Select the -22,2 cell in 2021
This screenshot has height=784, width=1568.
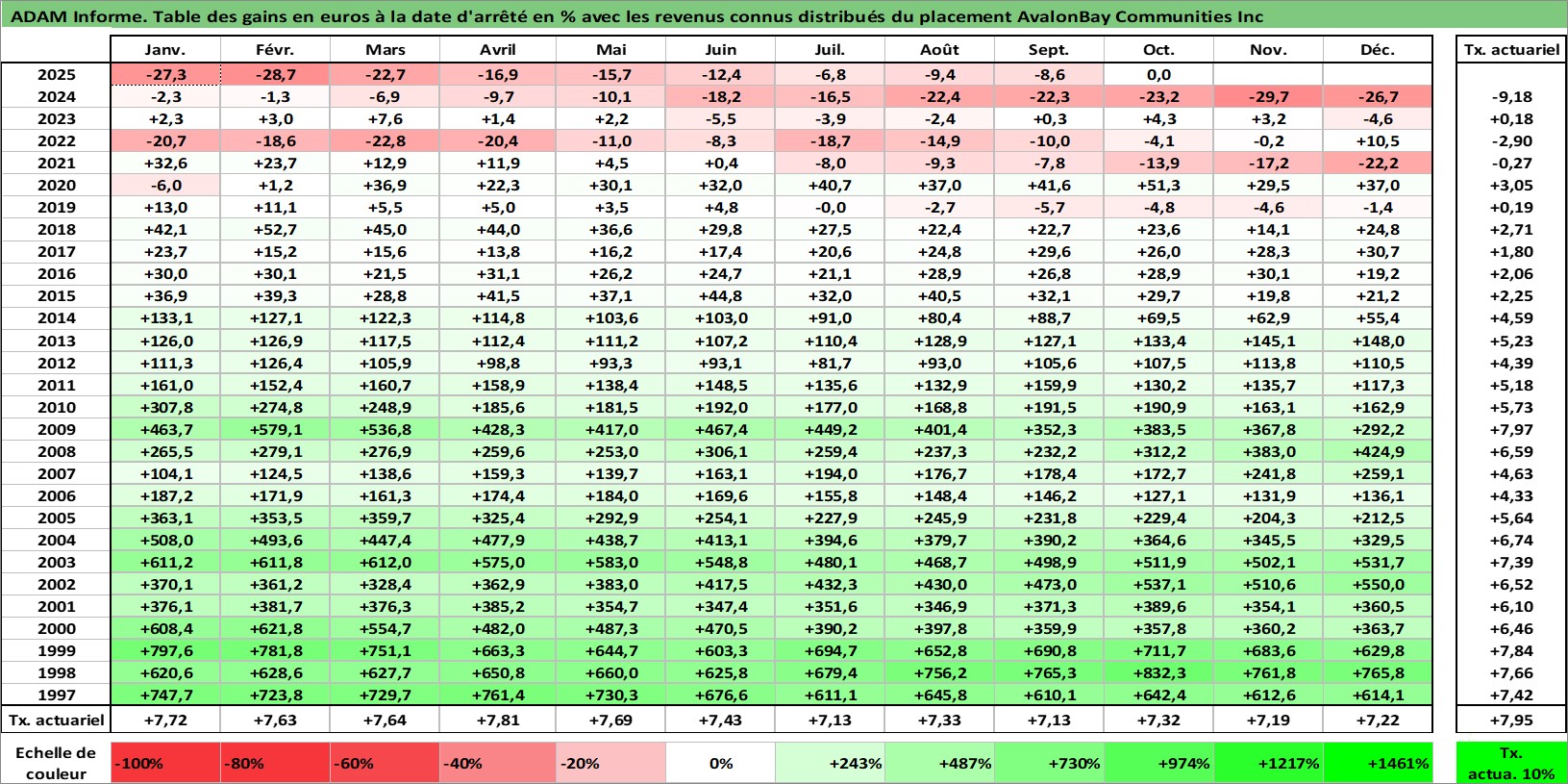coord(1378,164)
